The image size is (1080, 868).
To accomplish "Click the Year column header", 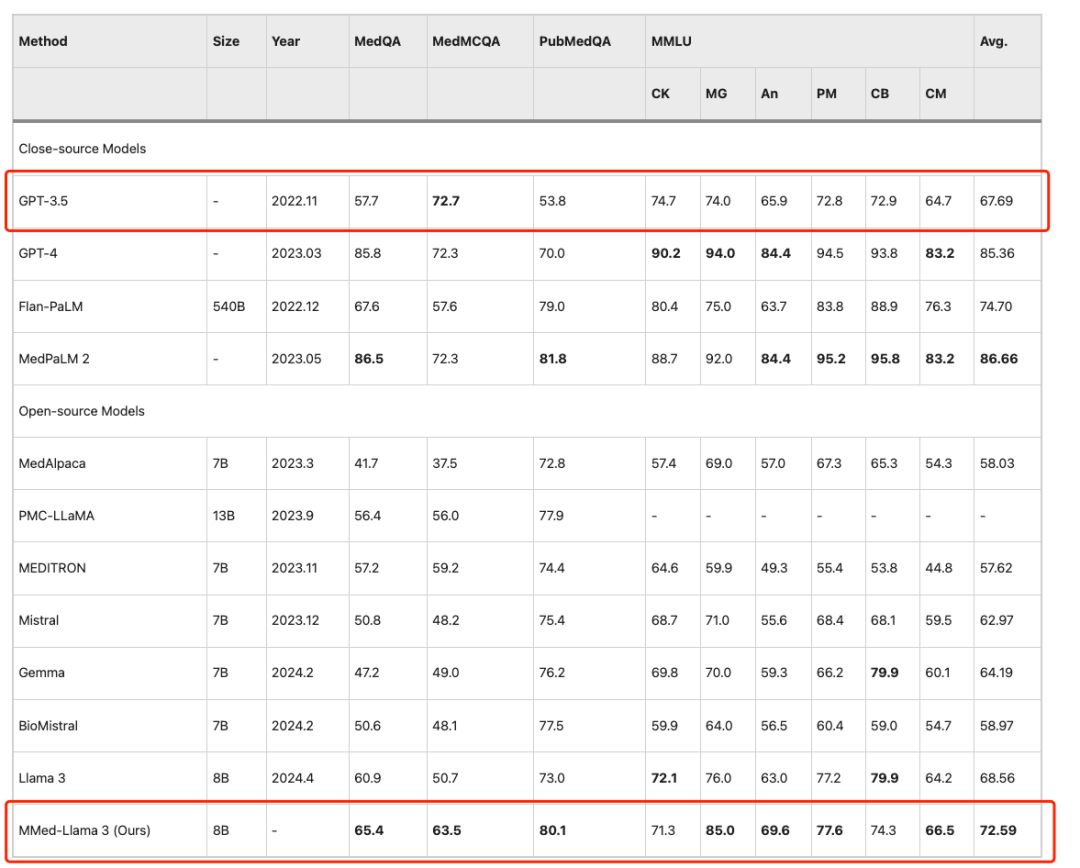I will [x=285, y=41].
